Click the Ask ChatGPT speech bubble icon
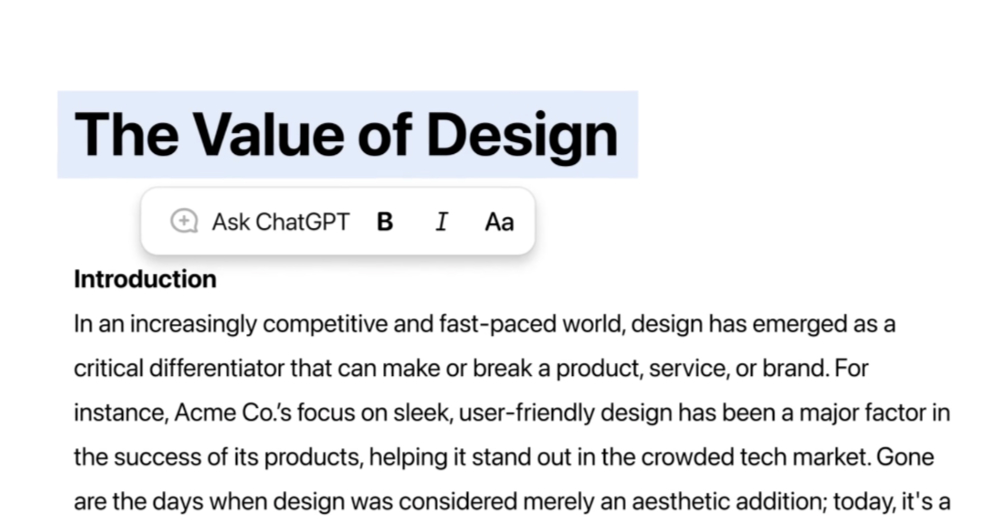This screenshot has width=1000, height=526. click(x=183, y=222)
